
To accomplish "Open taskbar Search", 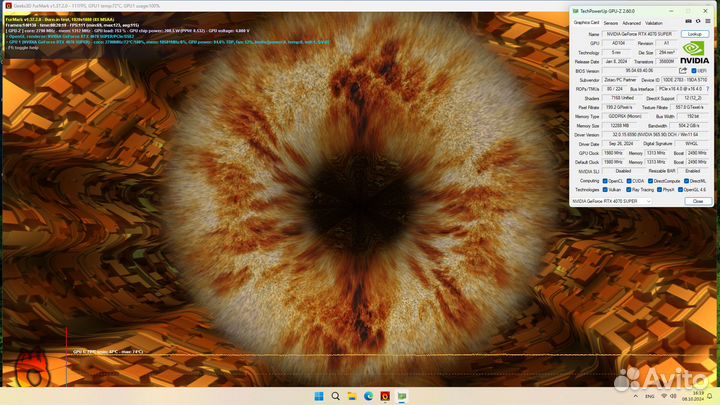I will coord(335,396).
